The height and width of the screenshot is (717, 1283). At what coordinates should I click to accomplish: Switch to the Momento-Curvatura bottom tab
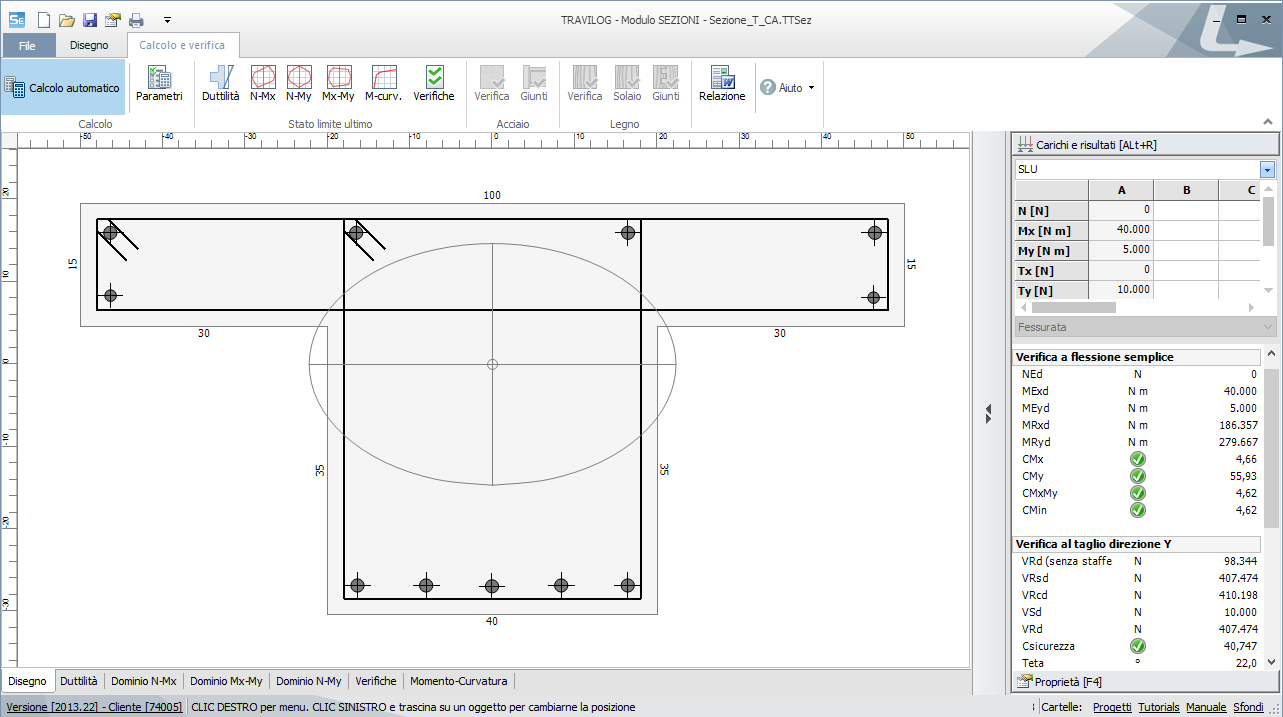[458, 681]
